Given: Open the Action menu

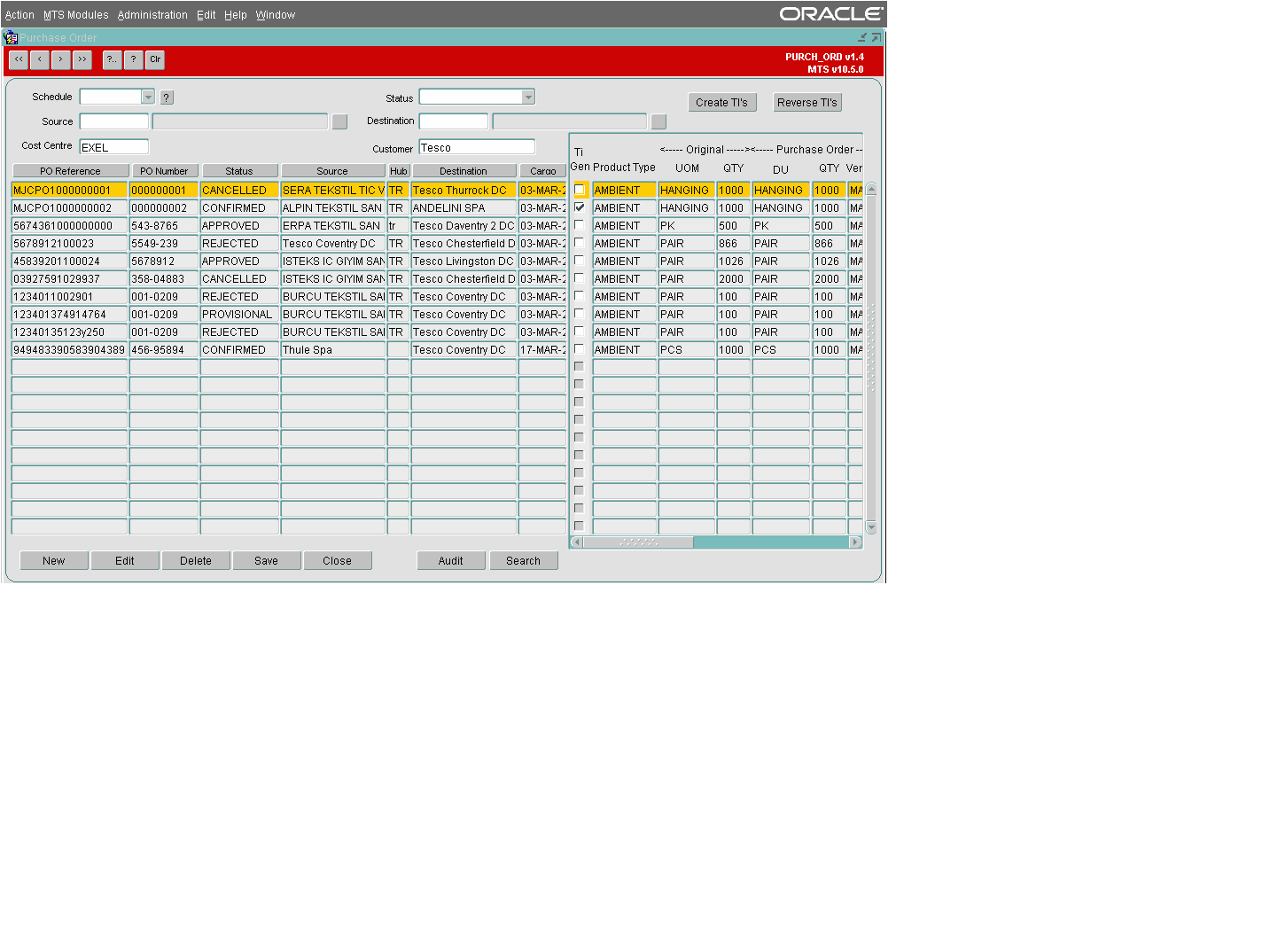Looking at the screenshot, I should (x=19, y=15).
